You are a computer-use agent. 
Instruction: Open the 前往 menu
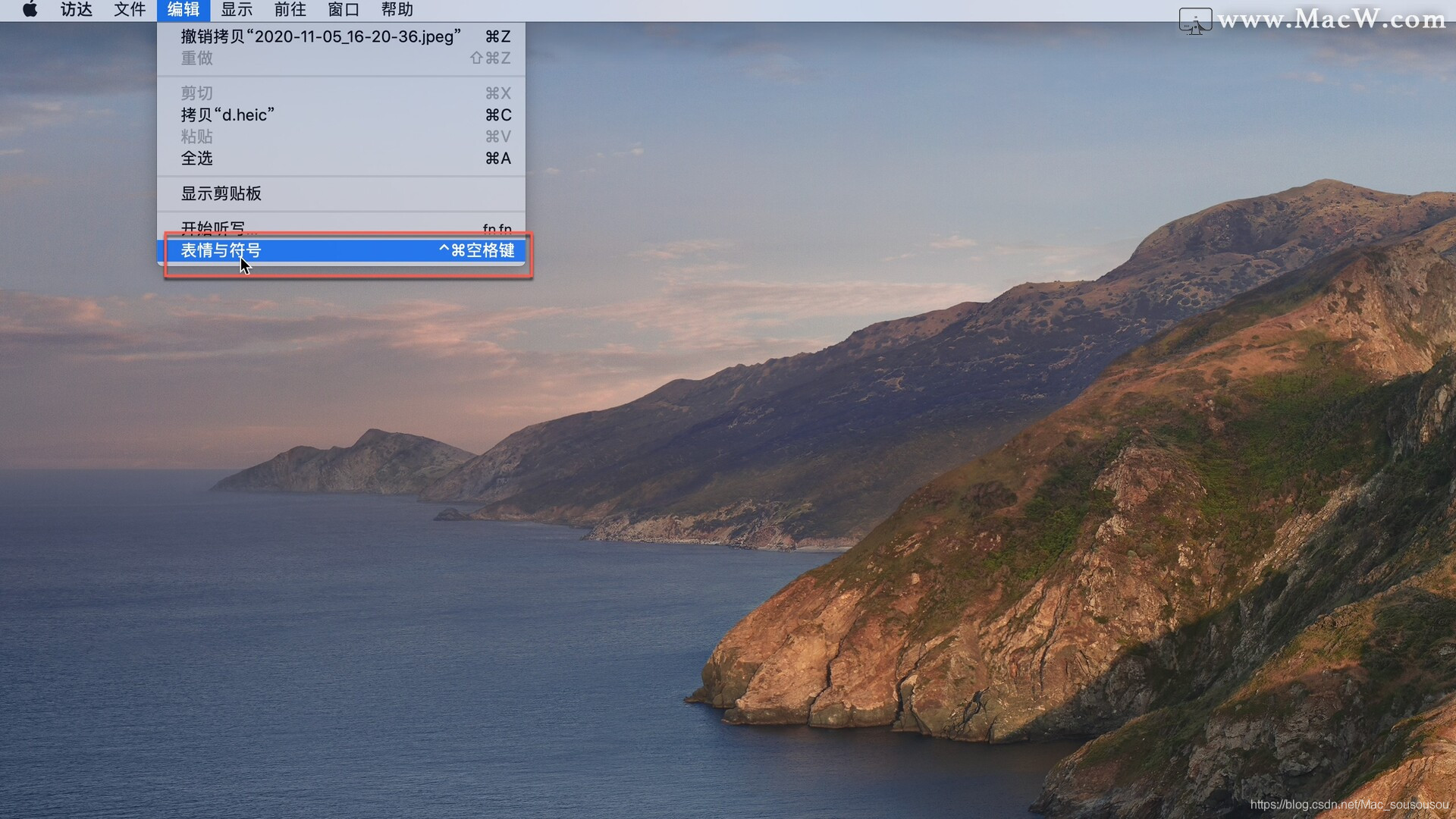290,10
